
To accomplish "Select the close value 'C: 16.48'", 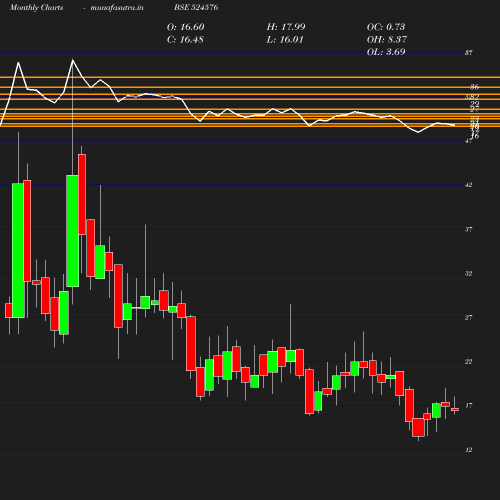I will (185, 40).
